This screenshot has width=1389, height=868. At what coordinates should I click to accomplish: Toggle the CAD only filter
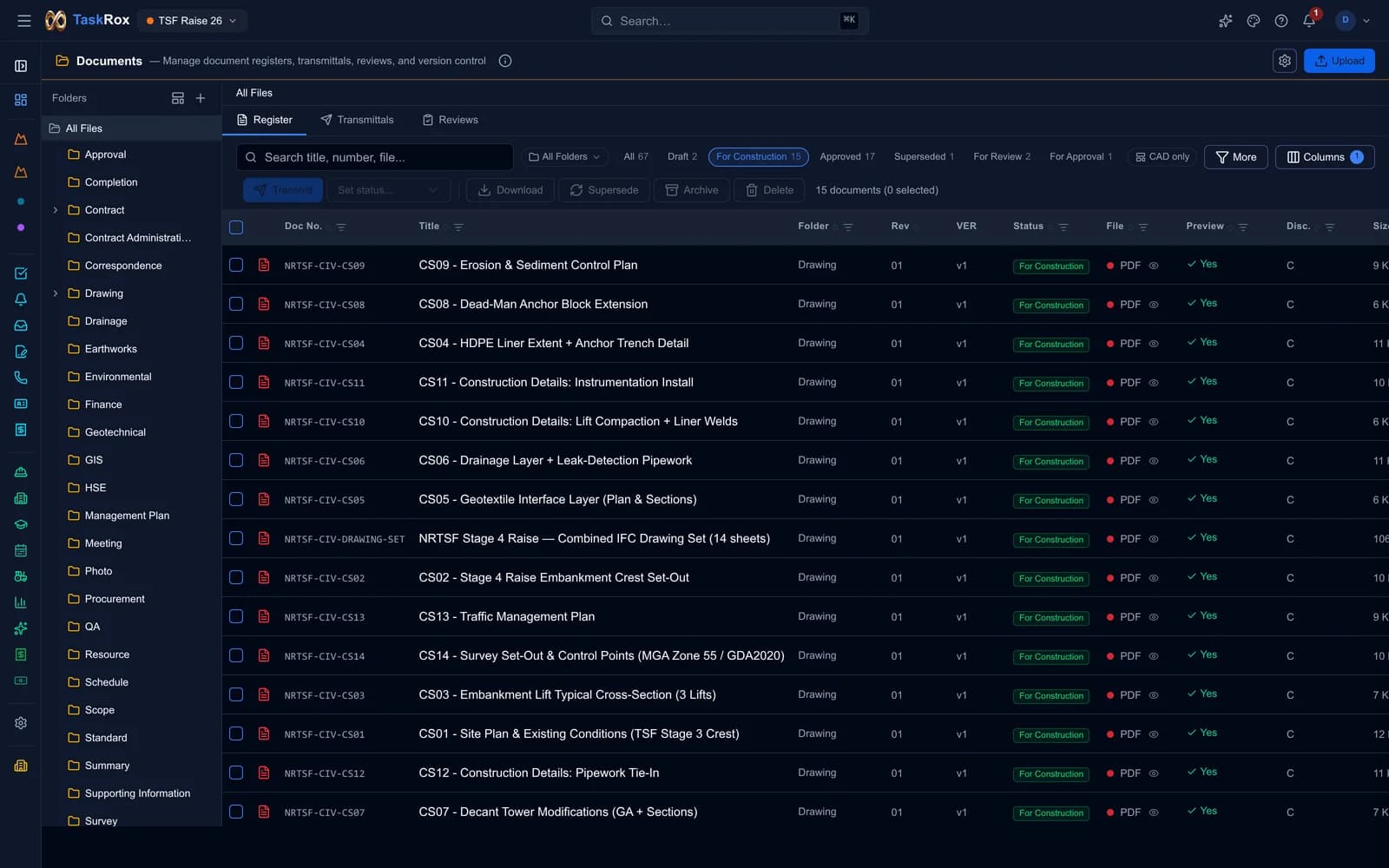[1162, 157]
